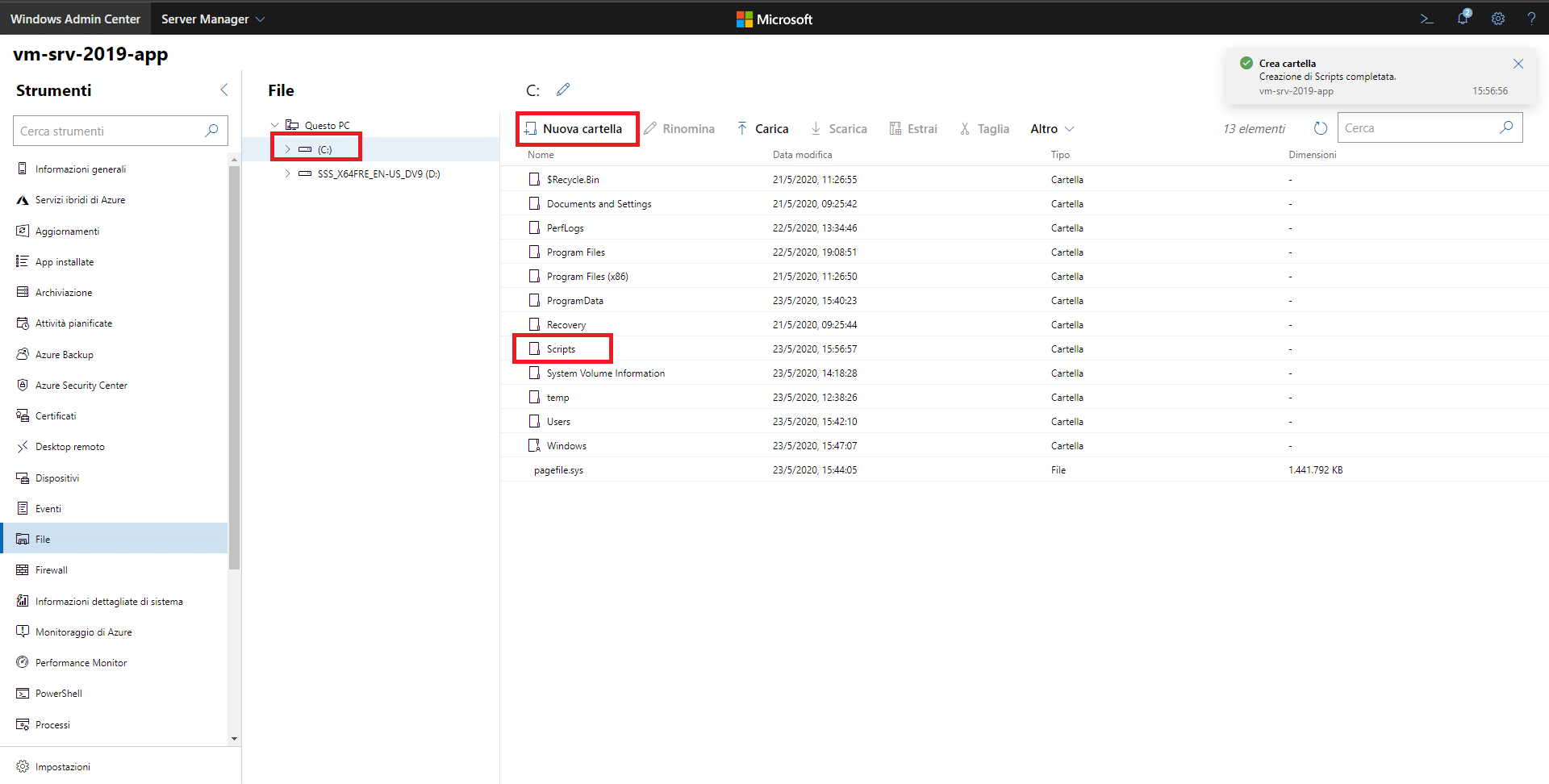Viewport: 1549px width, 784px height.
Task: Tick the Program Files (x86) checkbox
Action: (534, 276)
